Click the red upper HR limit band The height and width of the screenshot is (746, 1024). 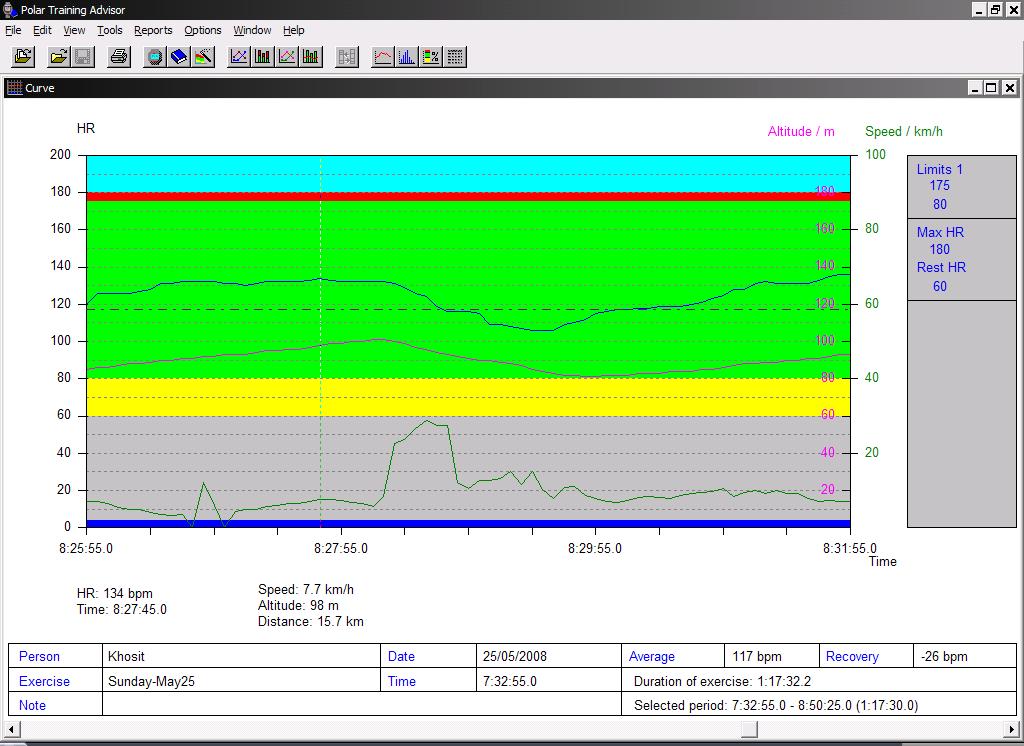pyautogui.click(x=468, y=197)
